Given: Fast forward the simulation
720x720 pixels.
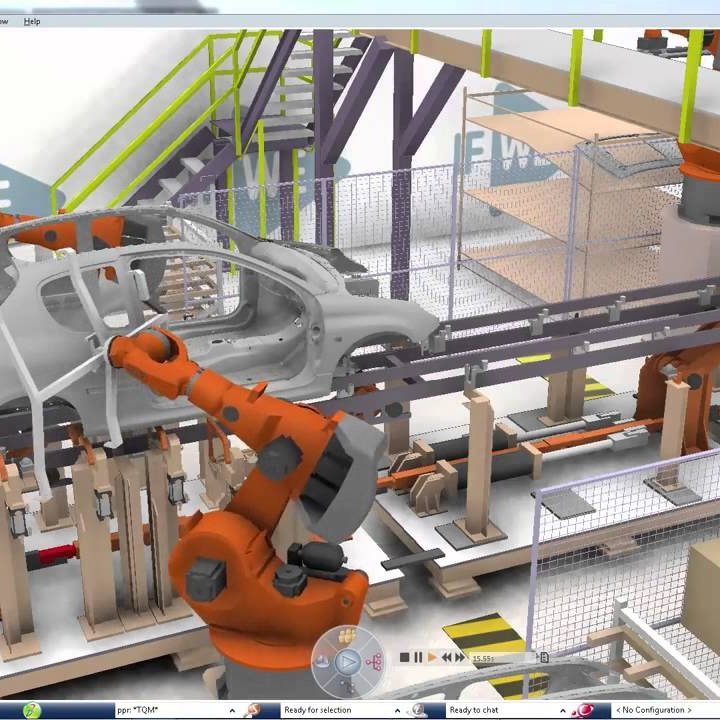Looking at the screenshot, I should pos(459,657).
